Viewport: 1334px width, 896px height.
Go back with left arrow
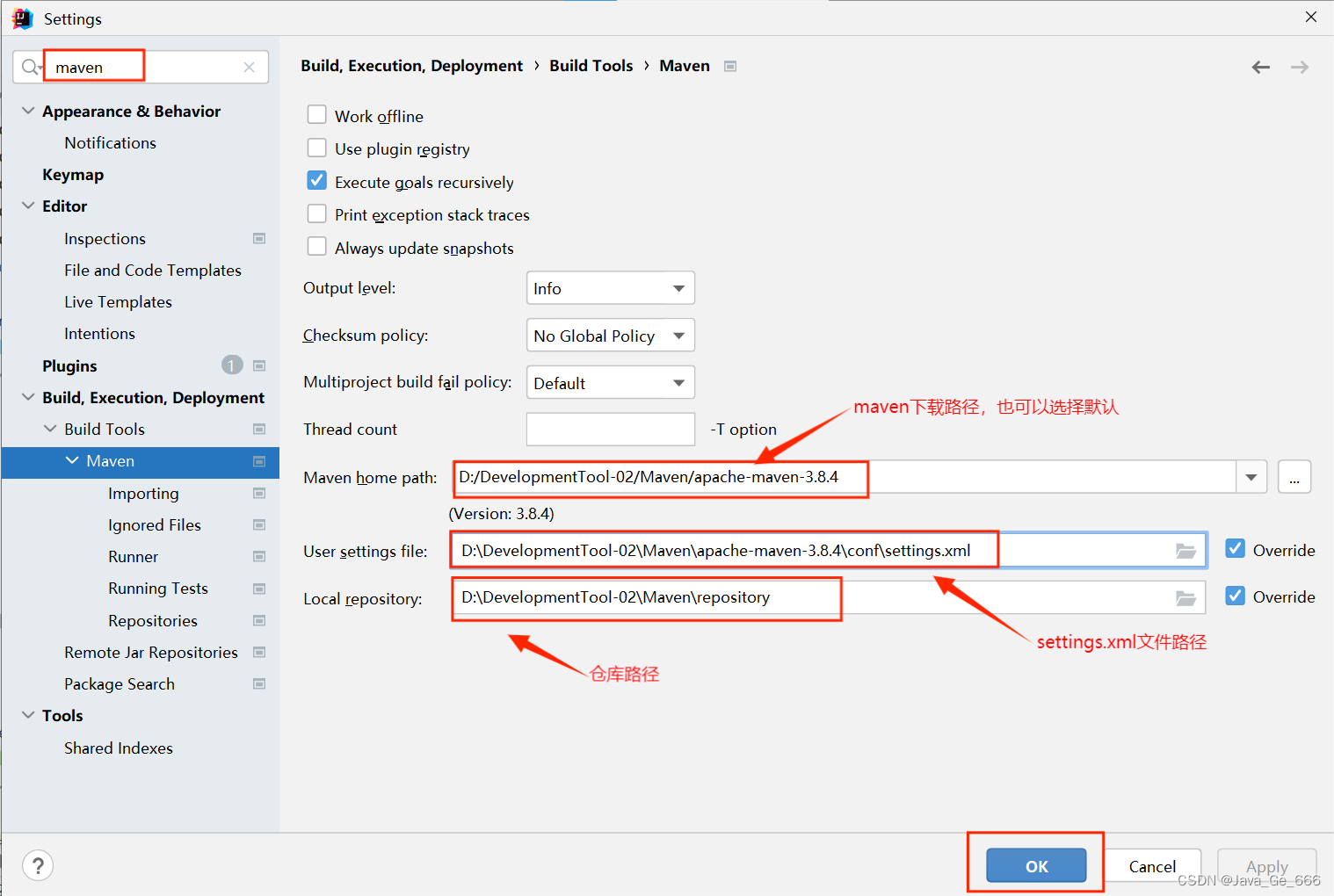1261,68
